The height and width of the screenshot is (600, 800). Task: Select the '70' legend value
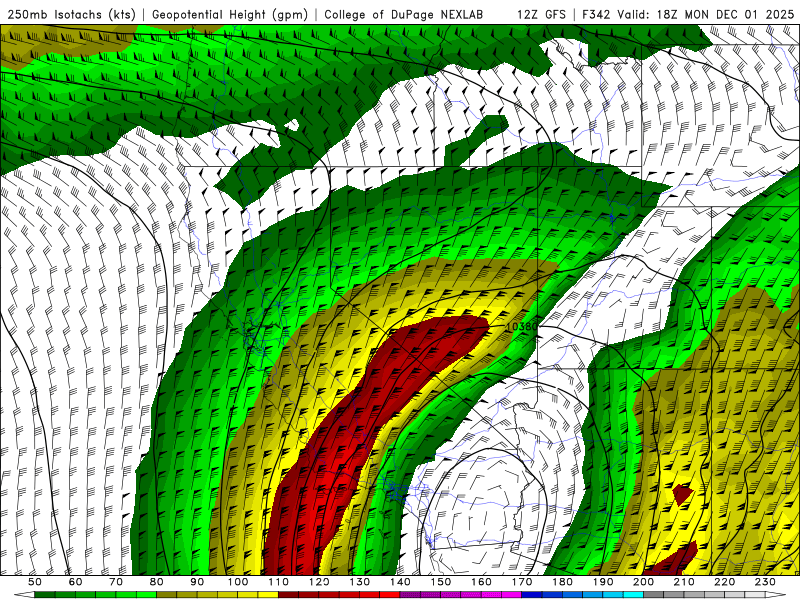coord(116,582)
